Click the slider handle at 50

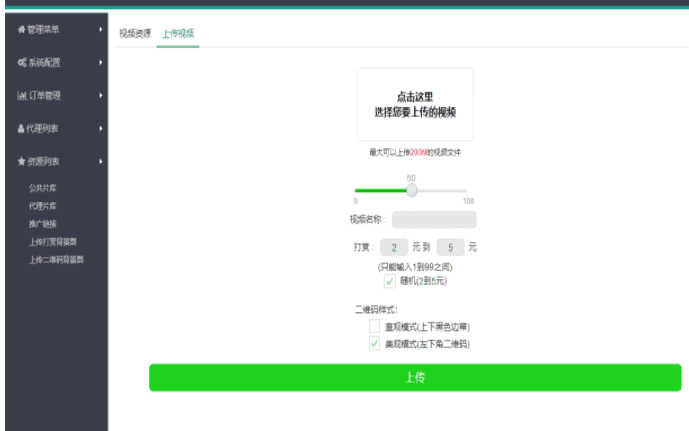(x=411, y=190)
